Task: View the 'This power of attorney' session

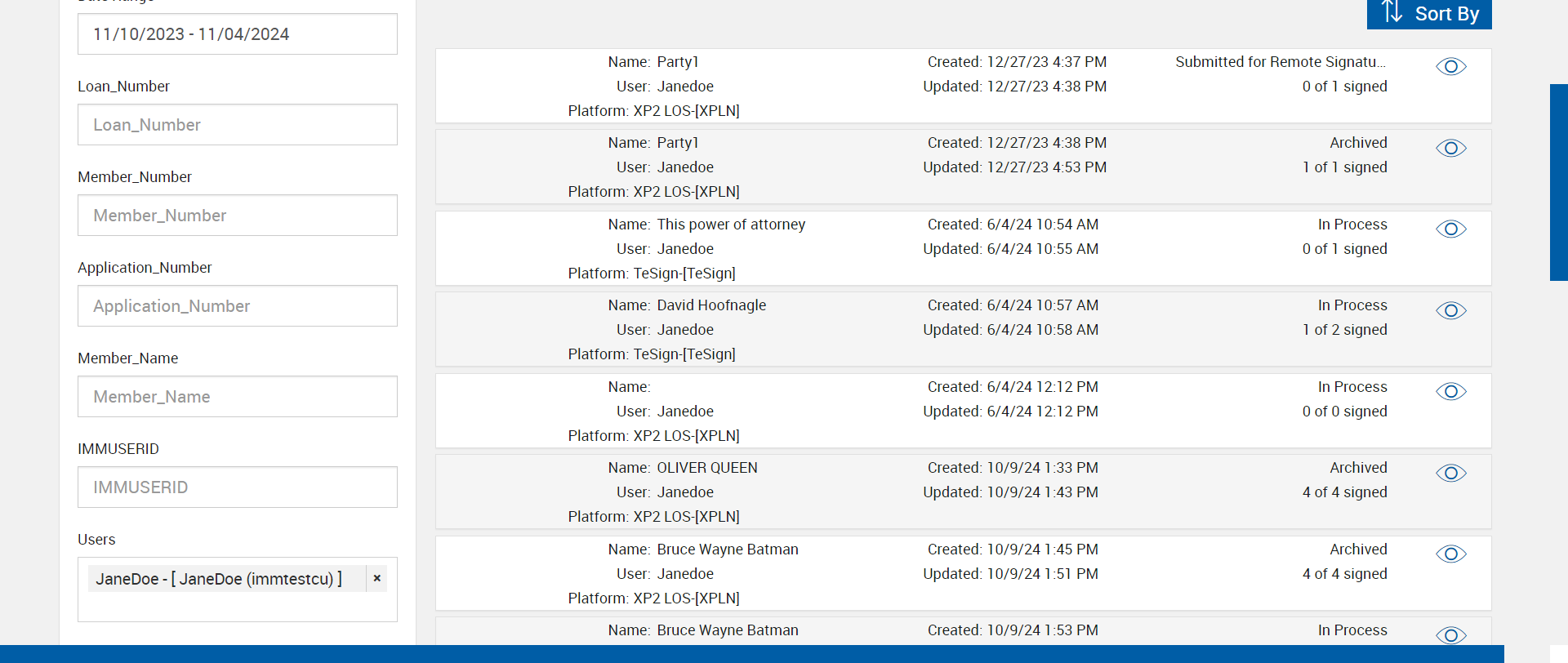Action: coord(1450,229)
